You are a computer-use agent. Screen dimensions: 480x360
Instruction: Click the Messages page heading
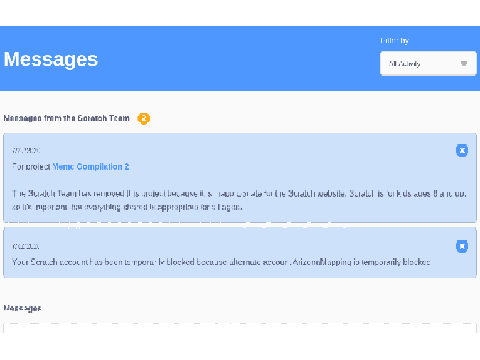click(51, 60)
